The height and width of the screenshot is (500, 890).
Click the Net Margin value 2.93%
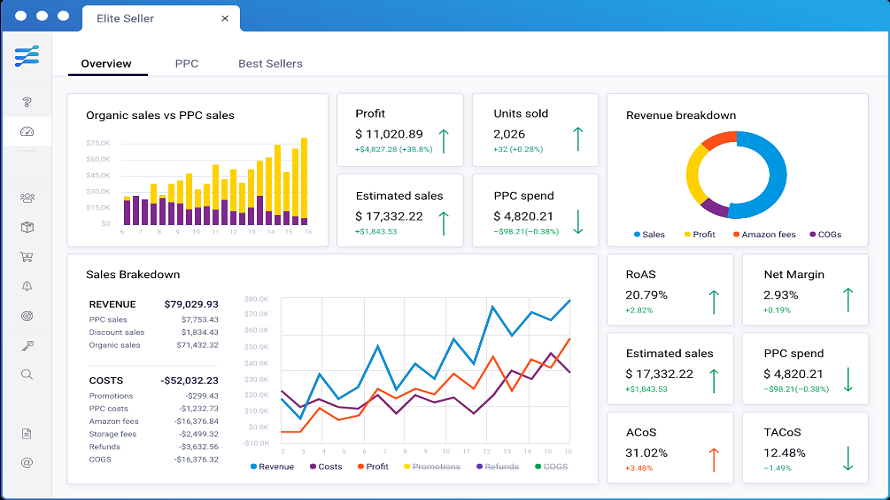(x=780, y=295)
